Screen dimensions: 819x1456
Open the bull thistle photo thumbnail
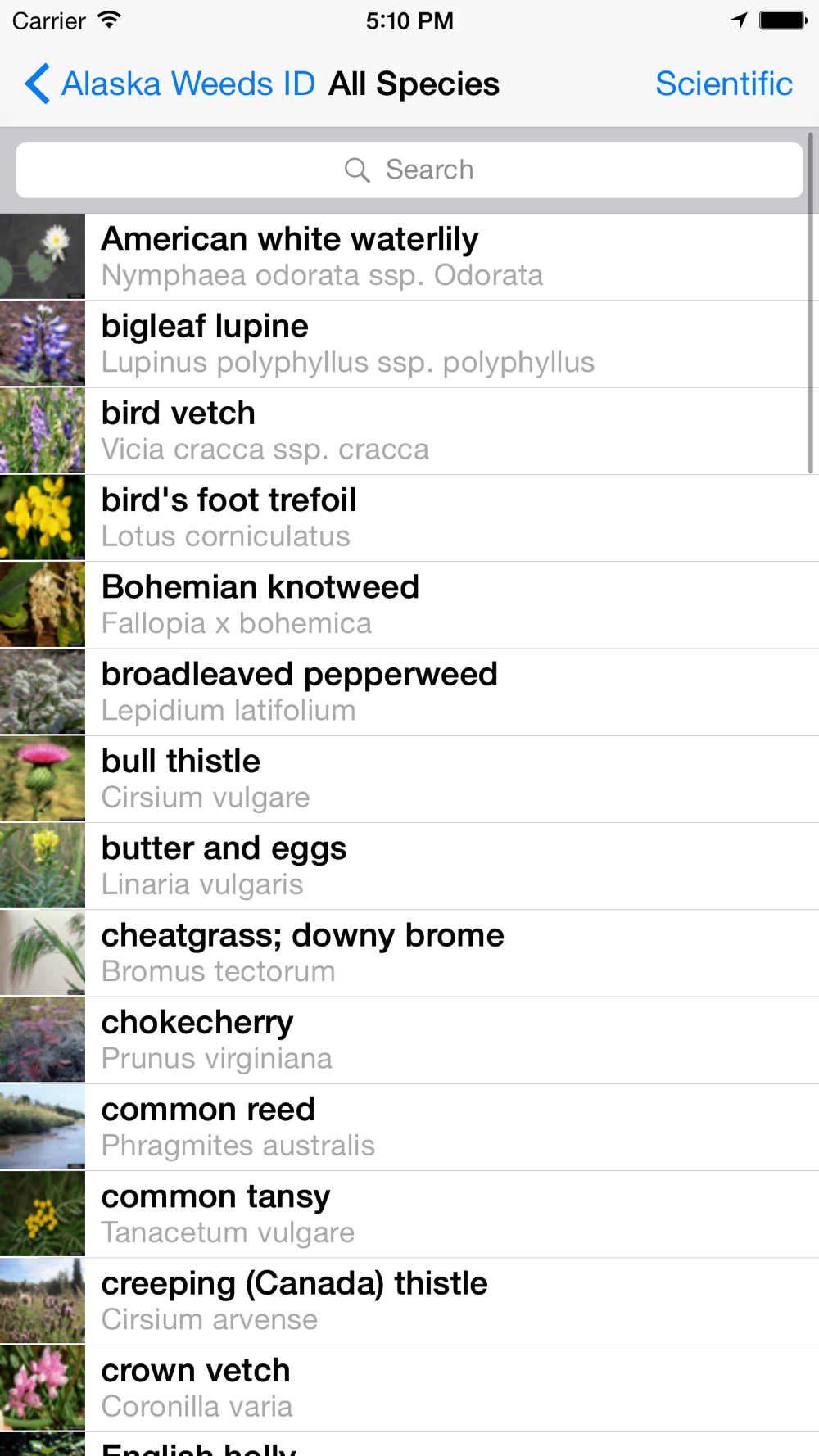(x=43, y=779)
